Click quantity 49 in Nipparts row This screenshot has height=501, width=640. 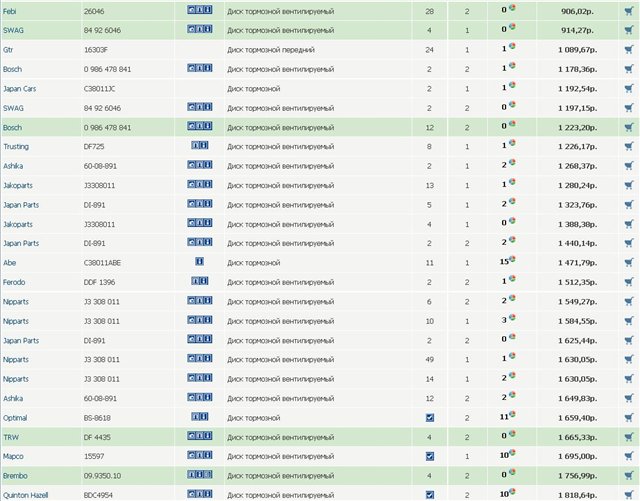pyautogui.click(x=429, y=360)
